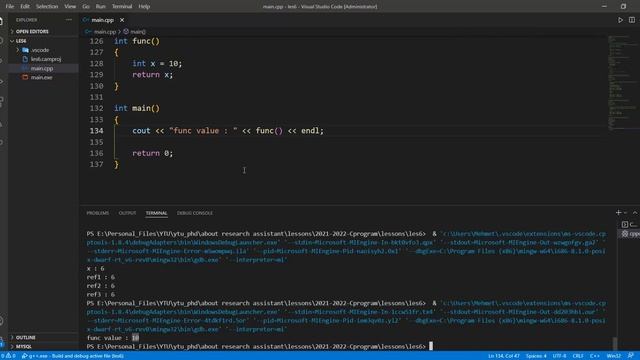This screenshot has height=360, width=640.
Task: Open the View menu
Action: tap(70, 7)
